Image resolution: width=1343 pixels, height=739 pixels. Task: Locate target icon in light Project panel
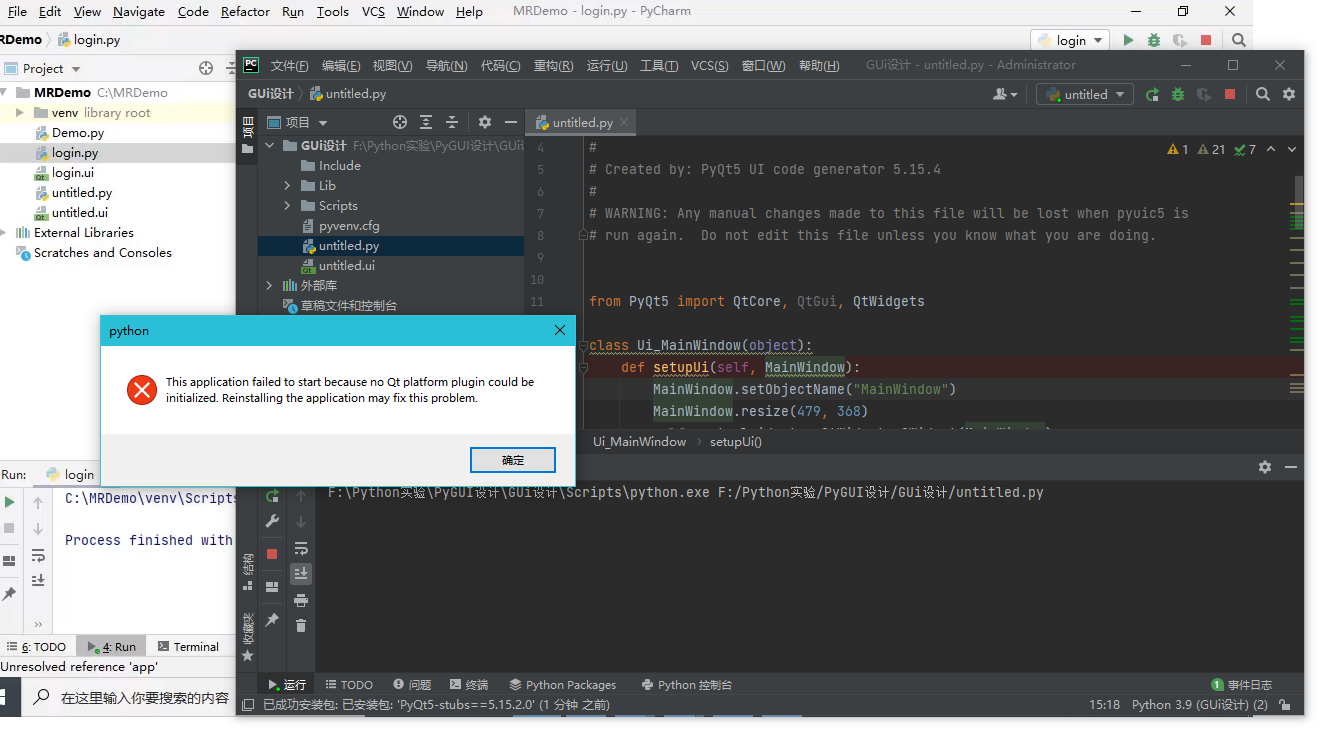[206, 68]
